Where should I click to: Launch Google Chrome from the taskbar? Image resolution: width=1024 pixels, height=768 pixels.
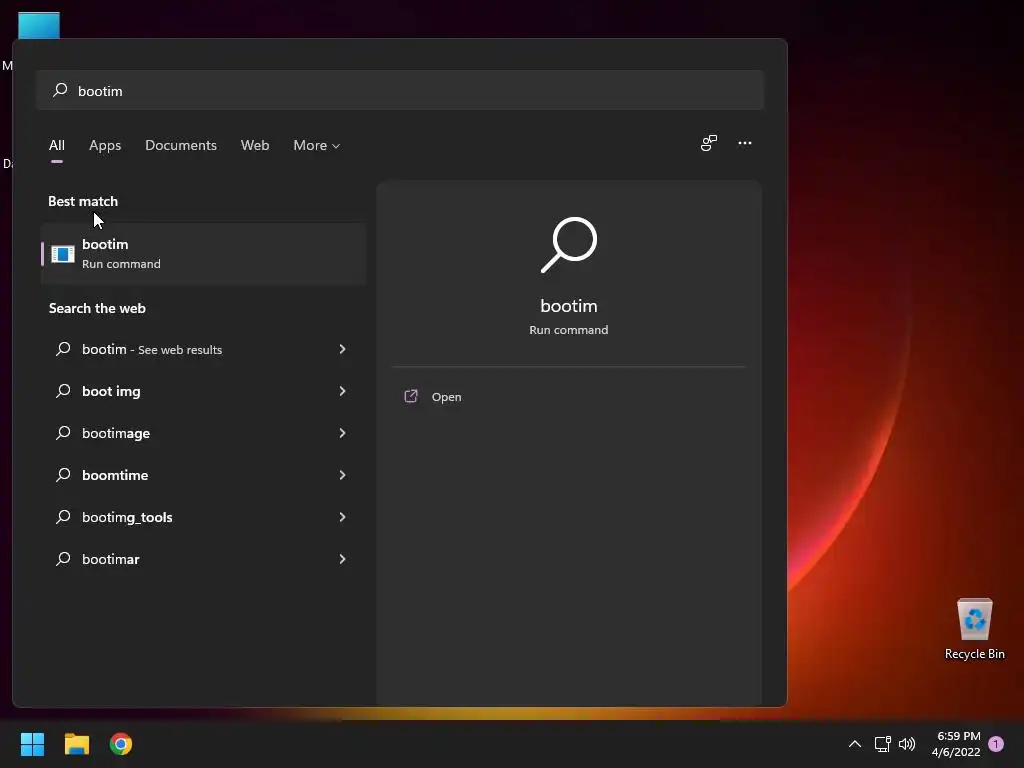(x=121, y=744)
